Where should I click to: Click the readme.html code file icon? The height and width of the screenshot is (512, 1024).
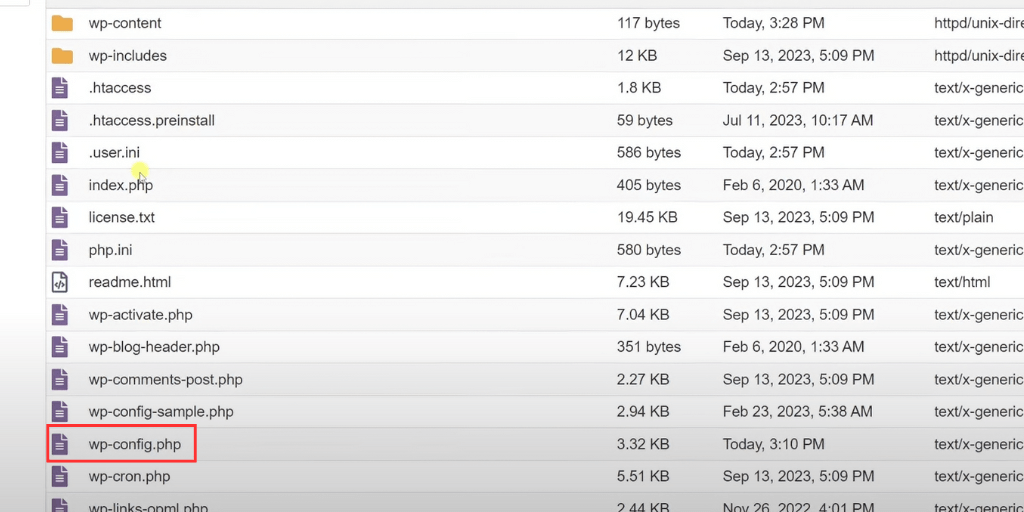[60, 282]
